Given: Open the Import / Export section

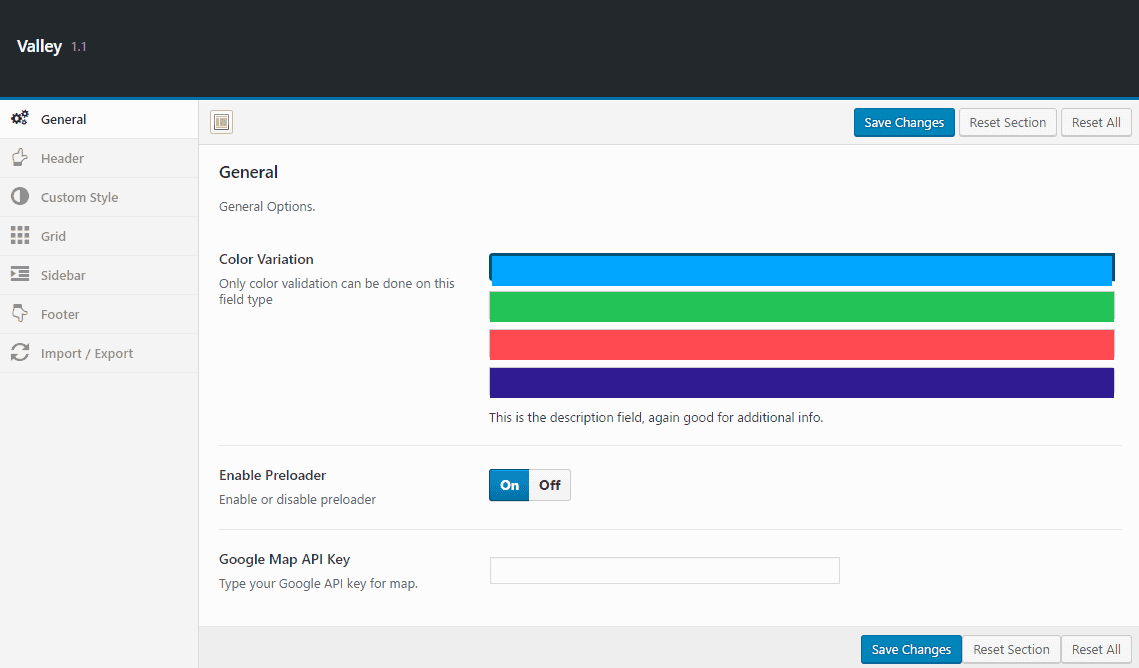Looking at the screenshot, I should [x=86, y=353].
